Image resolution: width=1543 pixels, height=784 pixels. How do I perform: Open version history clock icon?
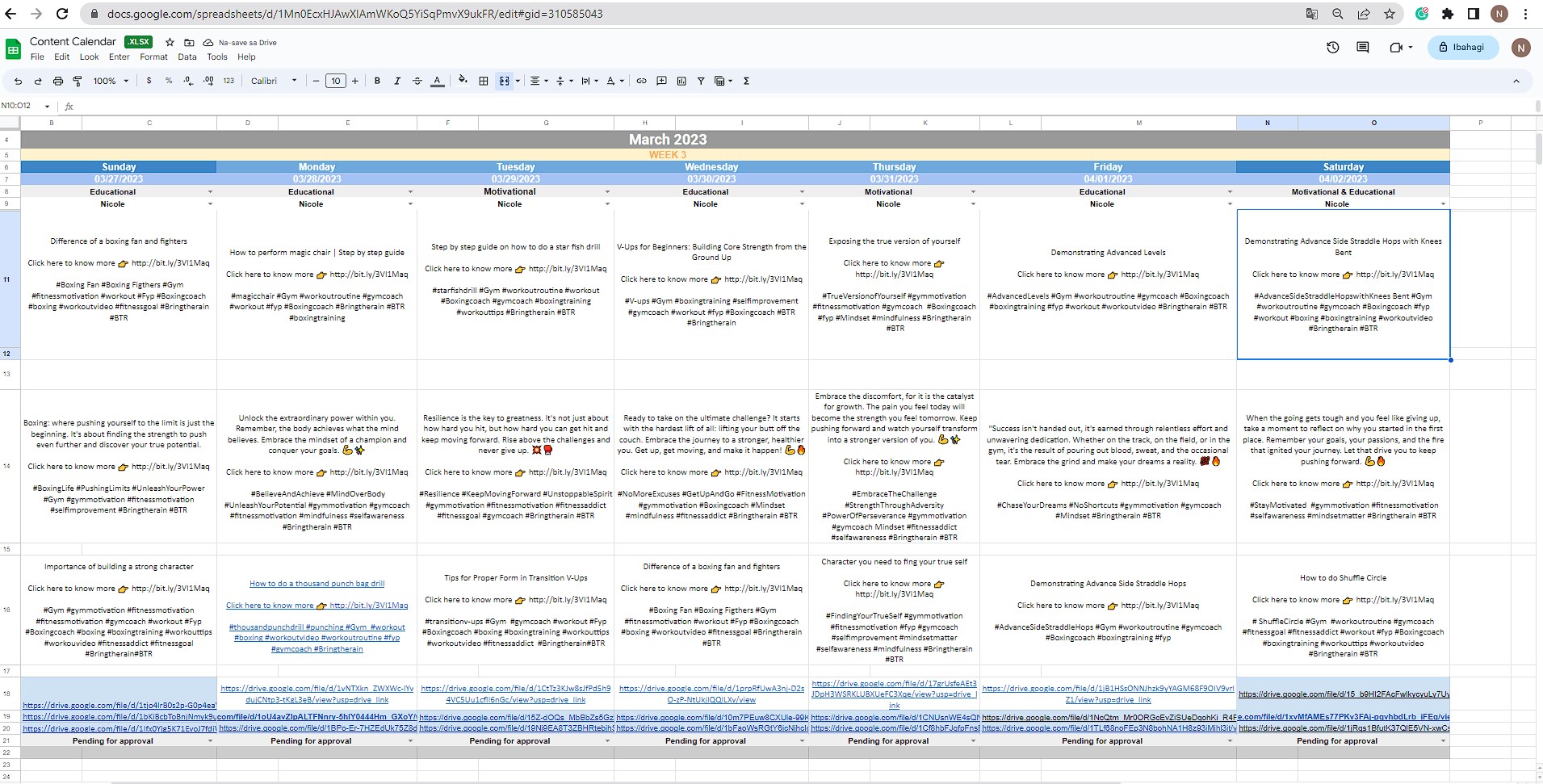pos(1333,48)
